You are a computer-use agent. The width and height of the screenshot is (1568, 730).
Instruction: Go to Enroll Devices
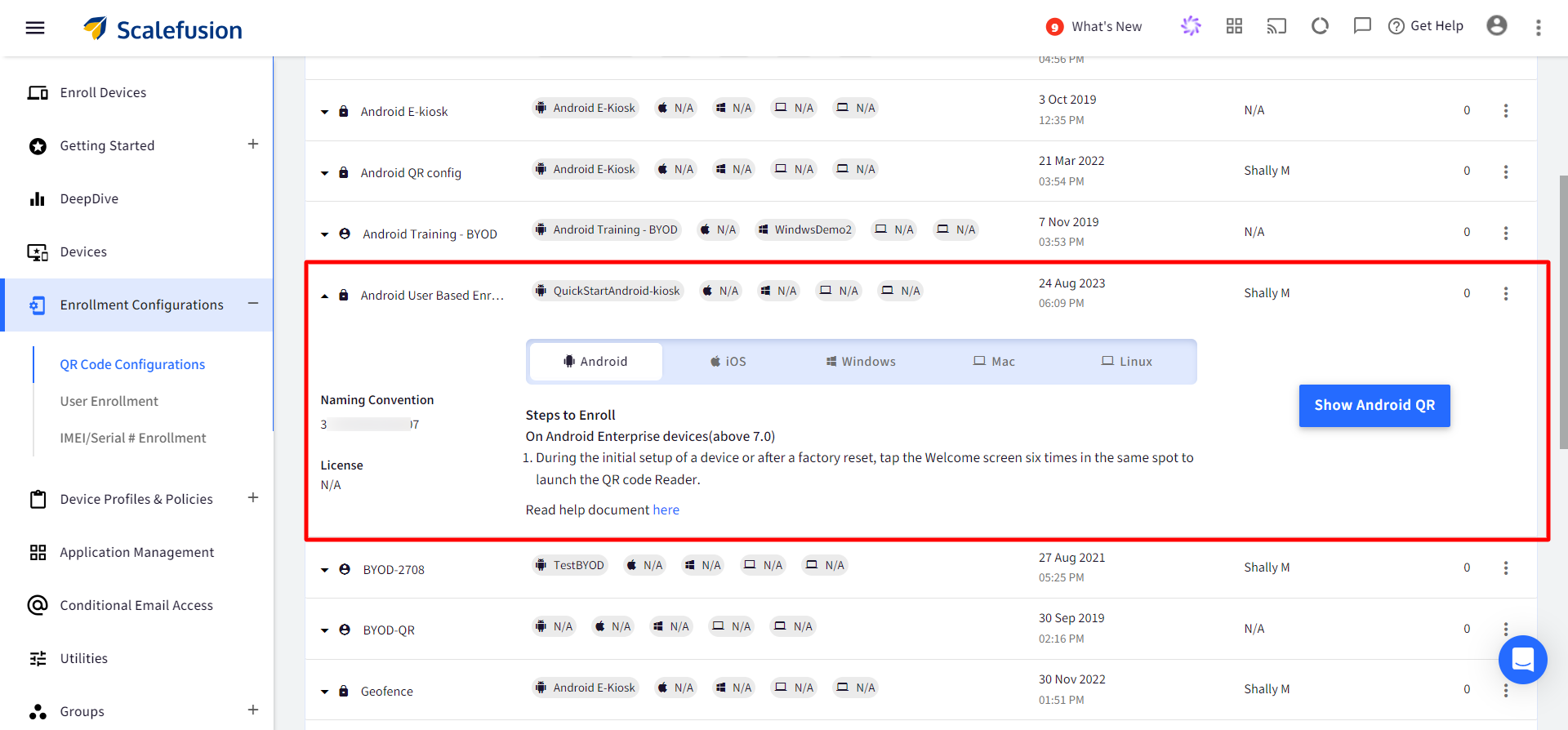point(103,92)
